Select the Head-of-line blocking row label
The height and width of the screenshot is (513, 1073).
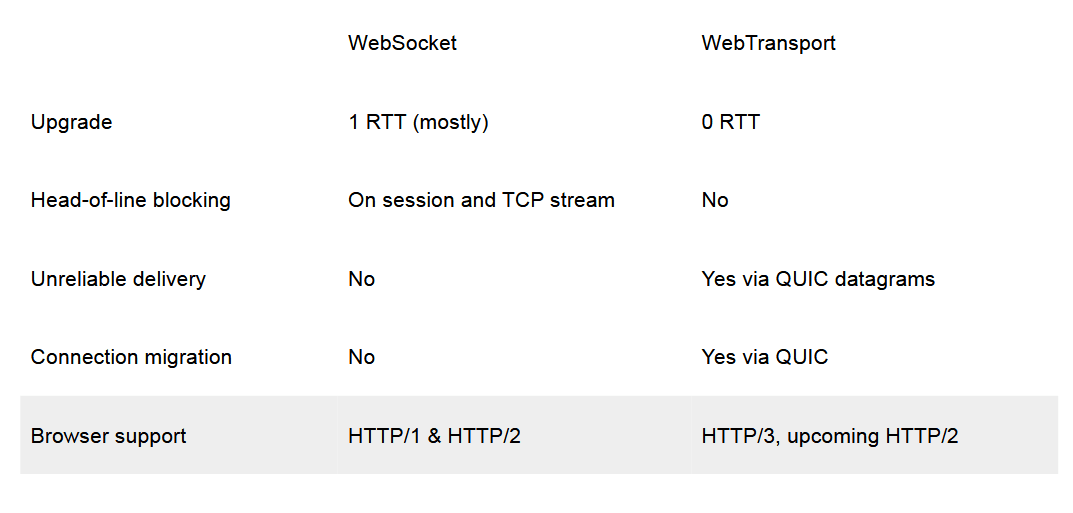click(x=130, y=200)
